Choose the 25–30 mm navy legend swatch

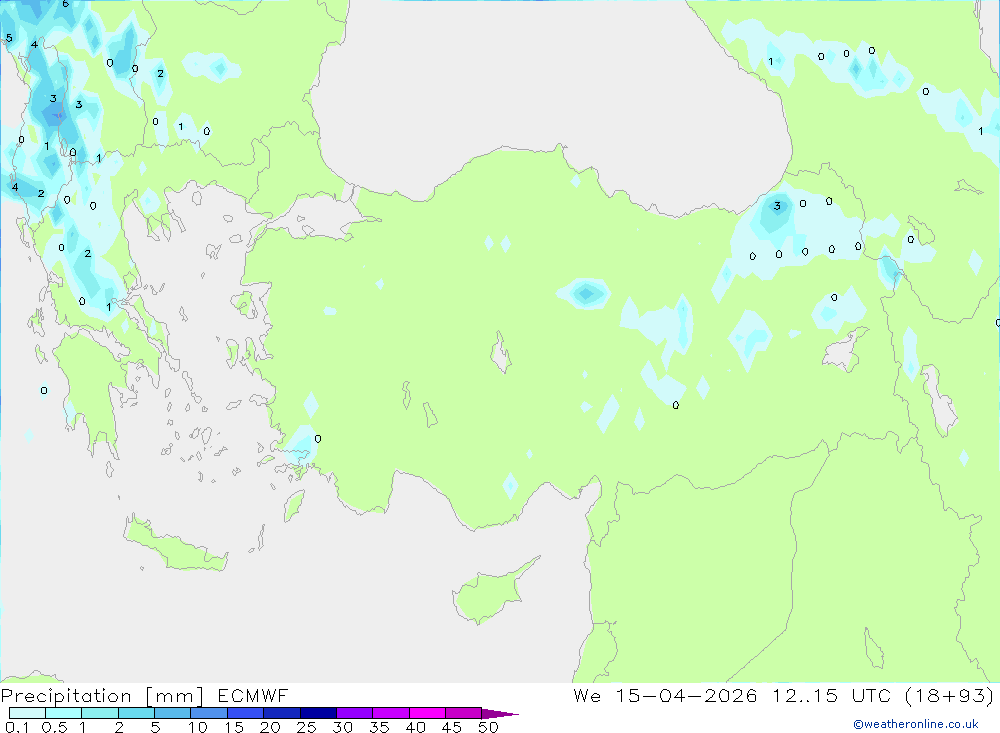[318, 713]
